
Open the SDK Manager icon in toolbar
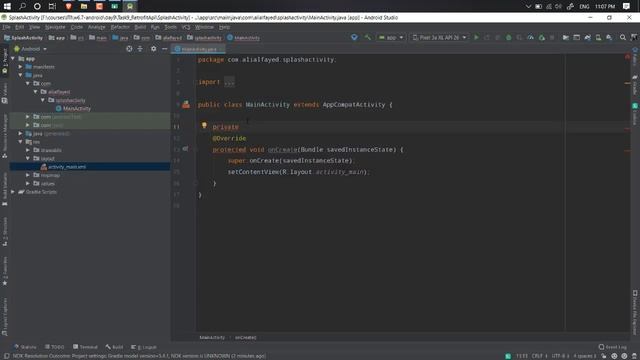(x=609, y=37)
